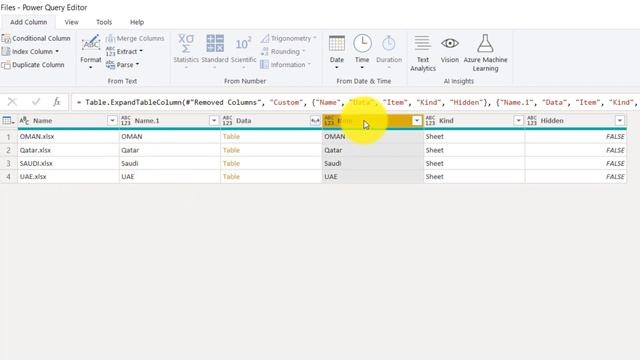Change the Data column data type icon
640x360 pixels.
point(227,120)
